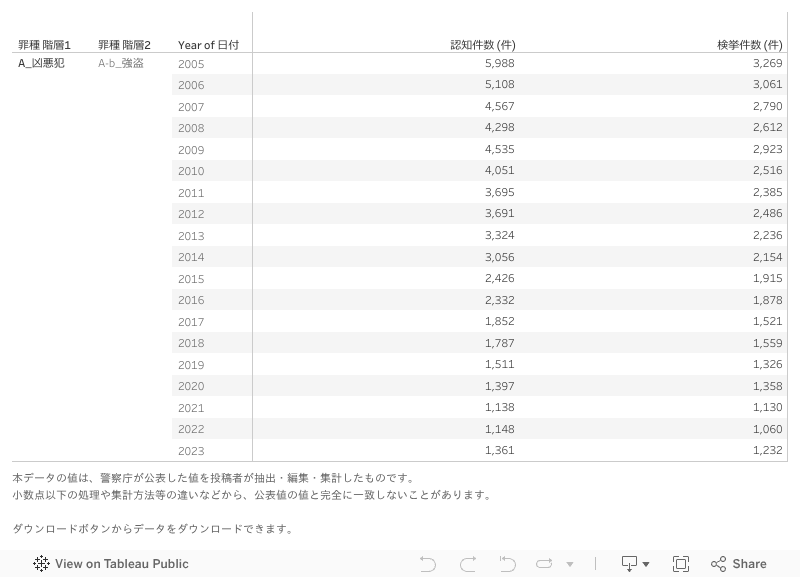Select the Year of 日付 column header
The height and width of the screenshot is (577, 800).
point(208,45)
